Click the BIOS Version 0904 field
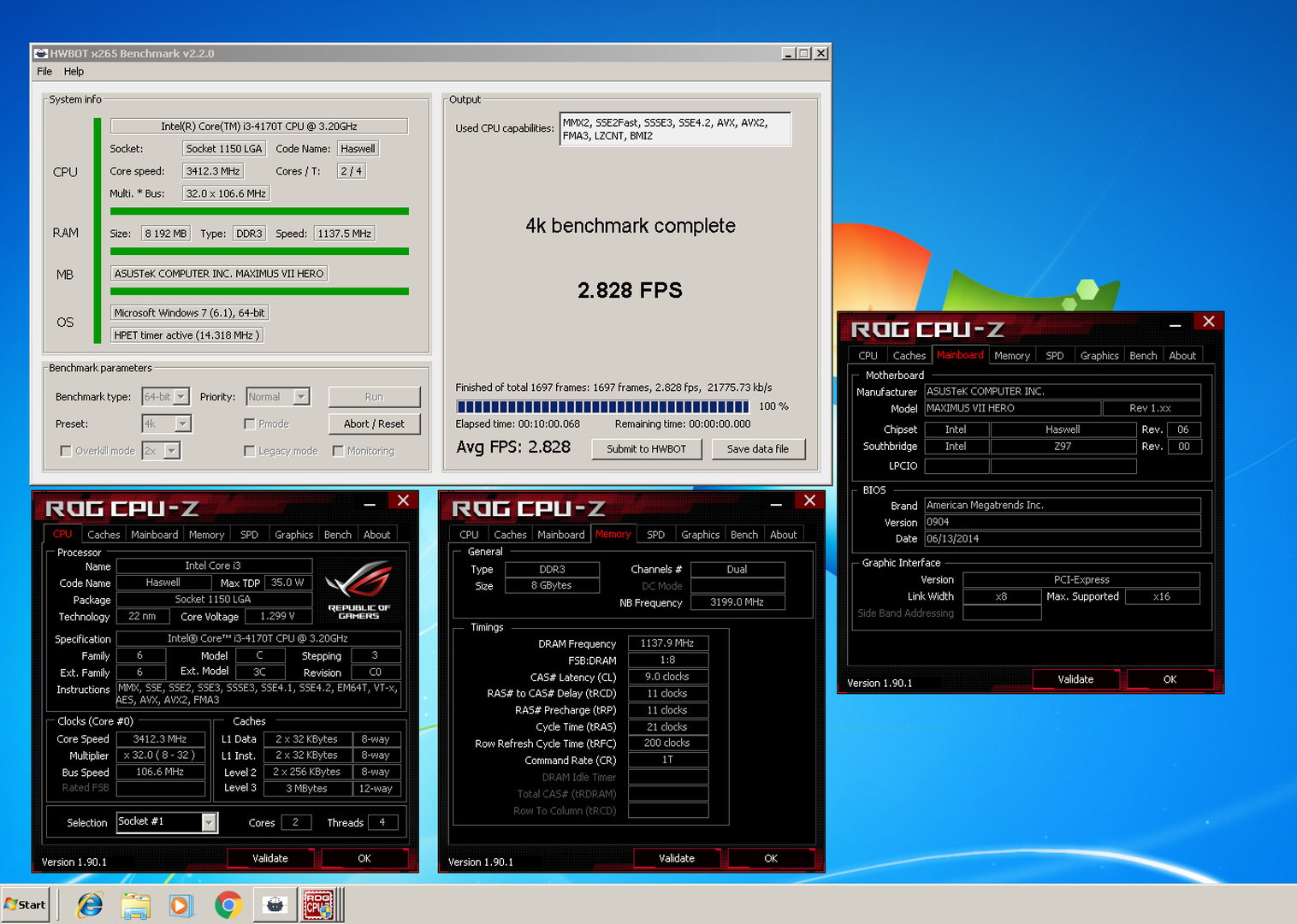 (x=1063, y=522)
